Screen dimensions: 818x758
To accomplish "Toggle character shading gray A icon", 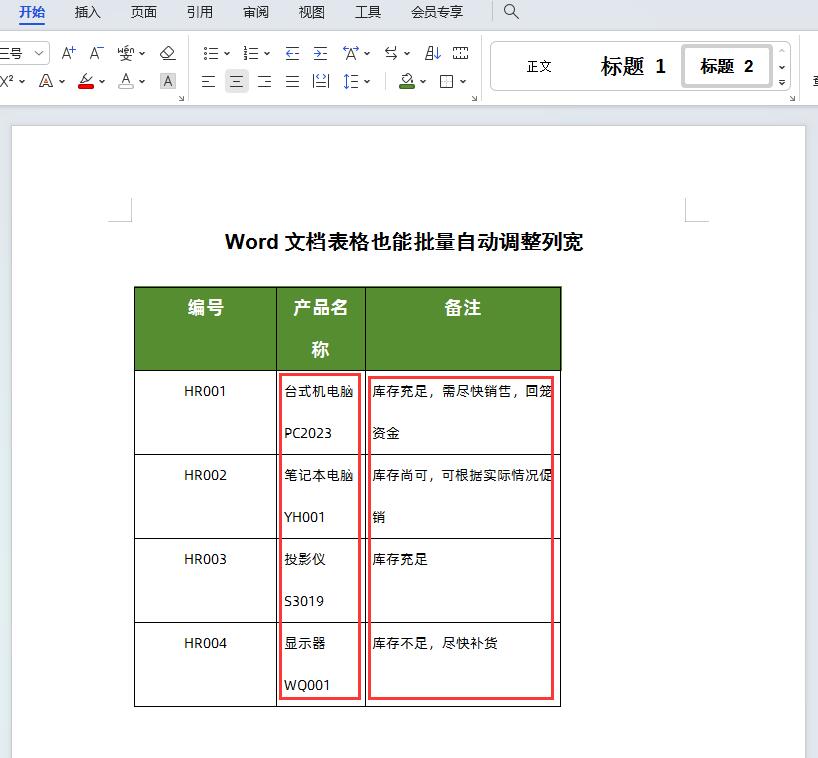I will 167,81.
